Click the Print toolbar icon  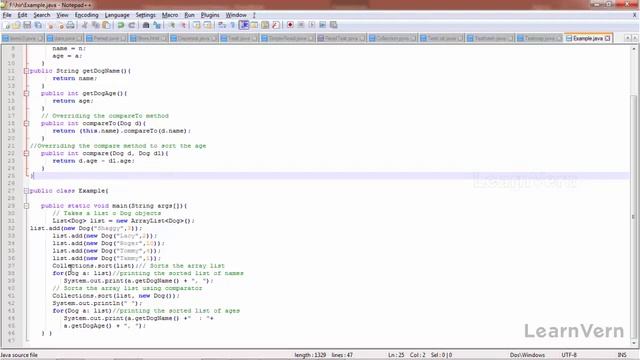click(71, 25)
